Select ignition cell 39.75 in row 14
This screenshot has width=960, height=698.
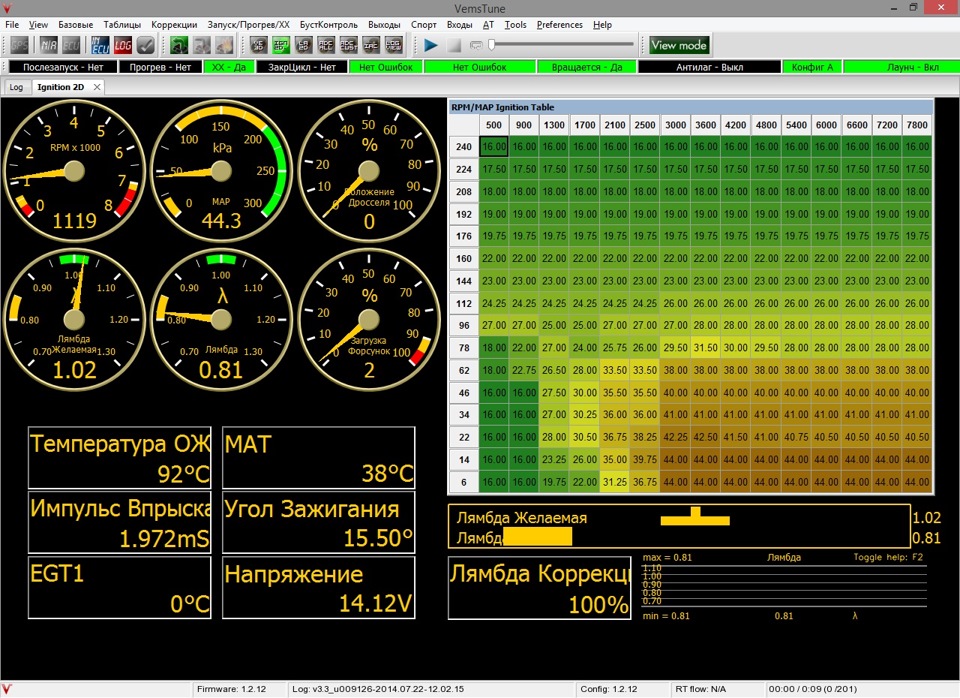click(645, 459)
